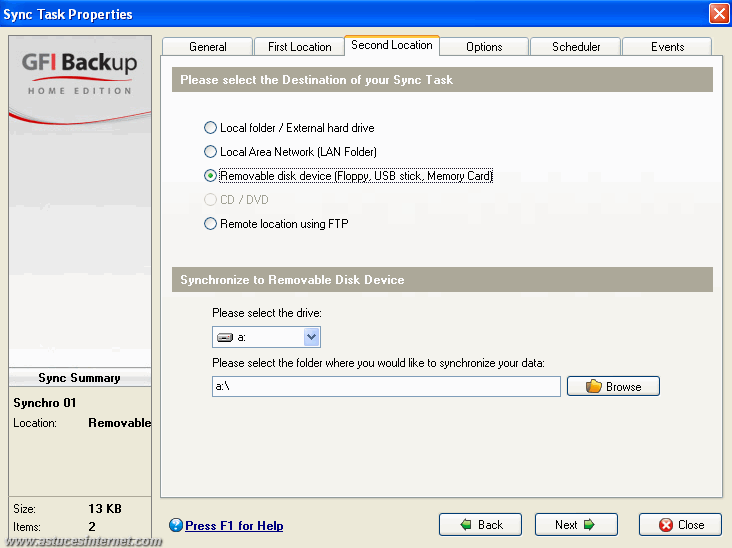
Task: Click the Synchro 01 task name
Action: (x=44, y=403)
